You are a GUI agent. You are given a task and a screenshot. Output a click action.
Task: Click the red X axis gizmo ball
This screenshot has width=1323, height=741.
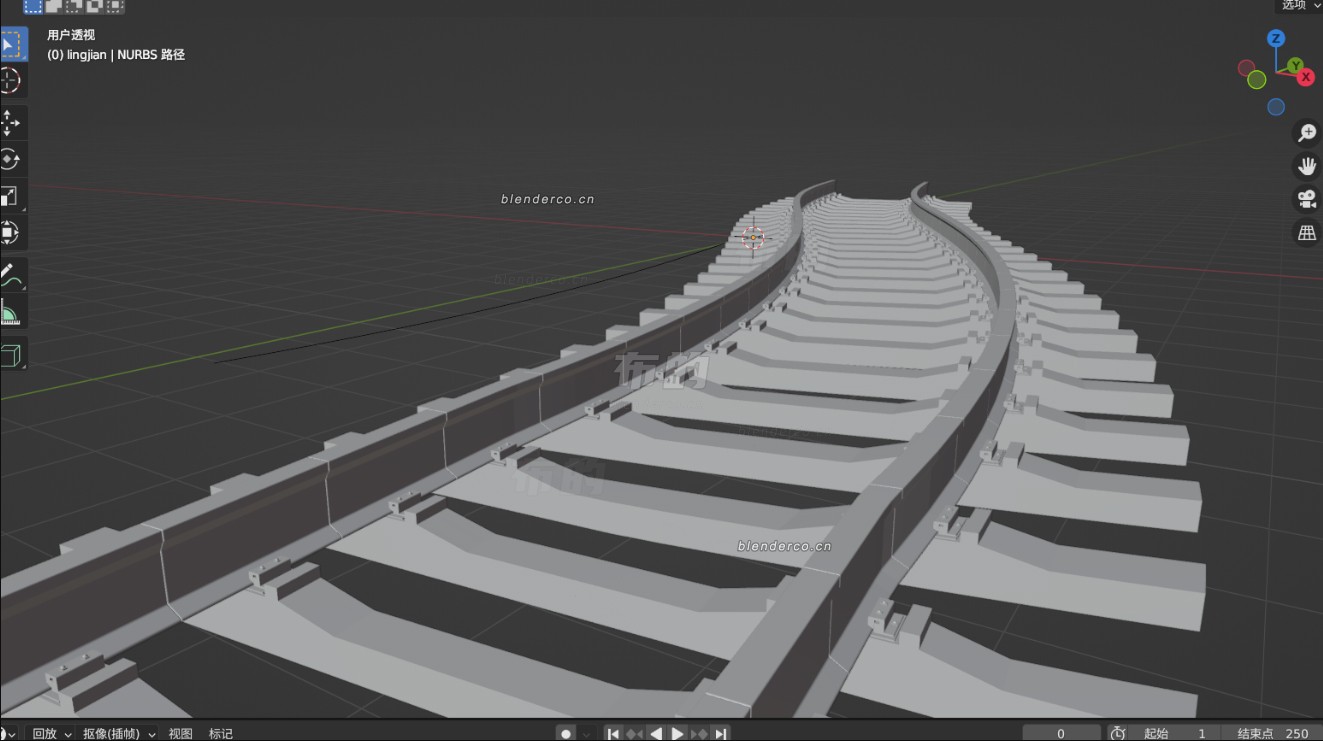coord(1306,77)
